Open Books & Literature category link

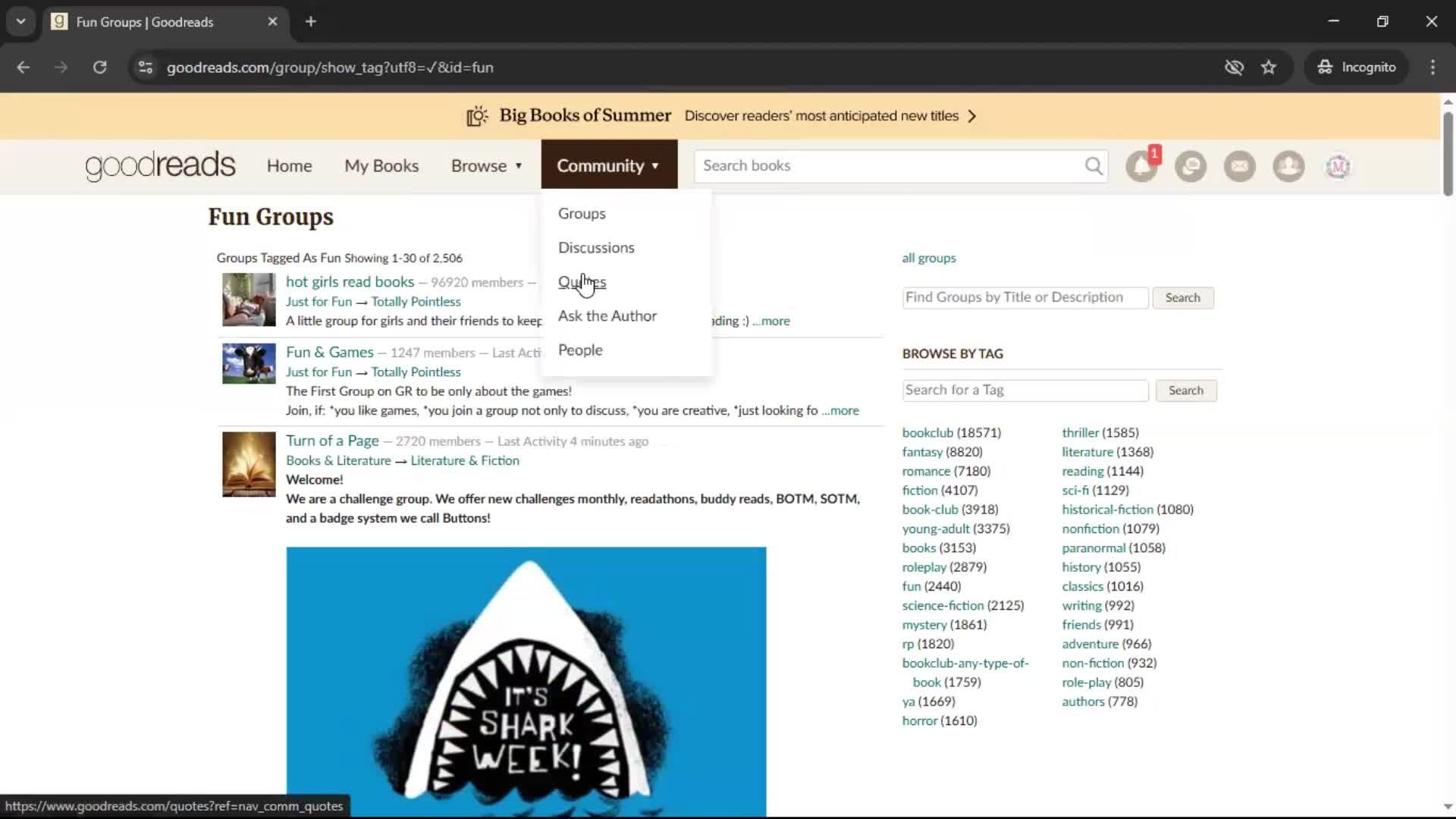(x=338, y=460)
